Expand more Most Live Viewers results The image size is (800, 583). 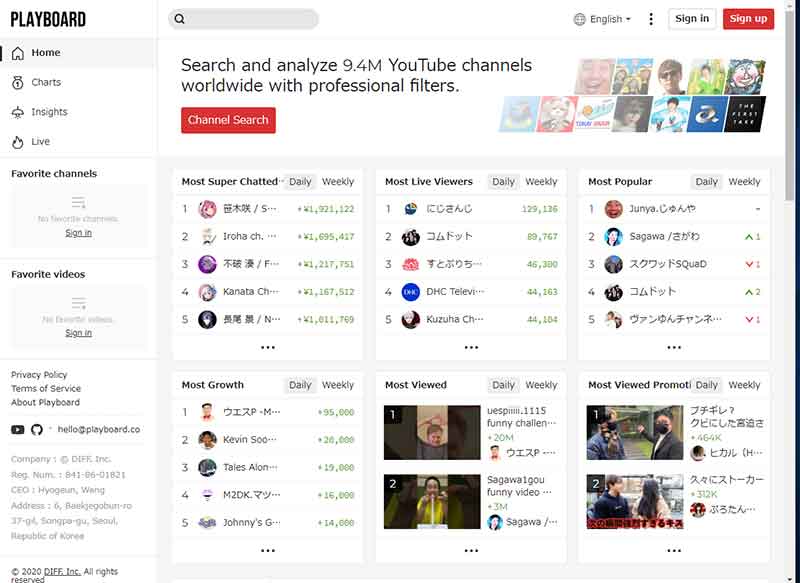coord(471,347)
